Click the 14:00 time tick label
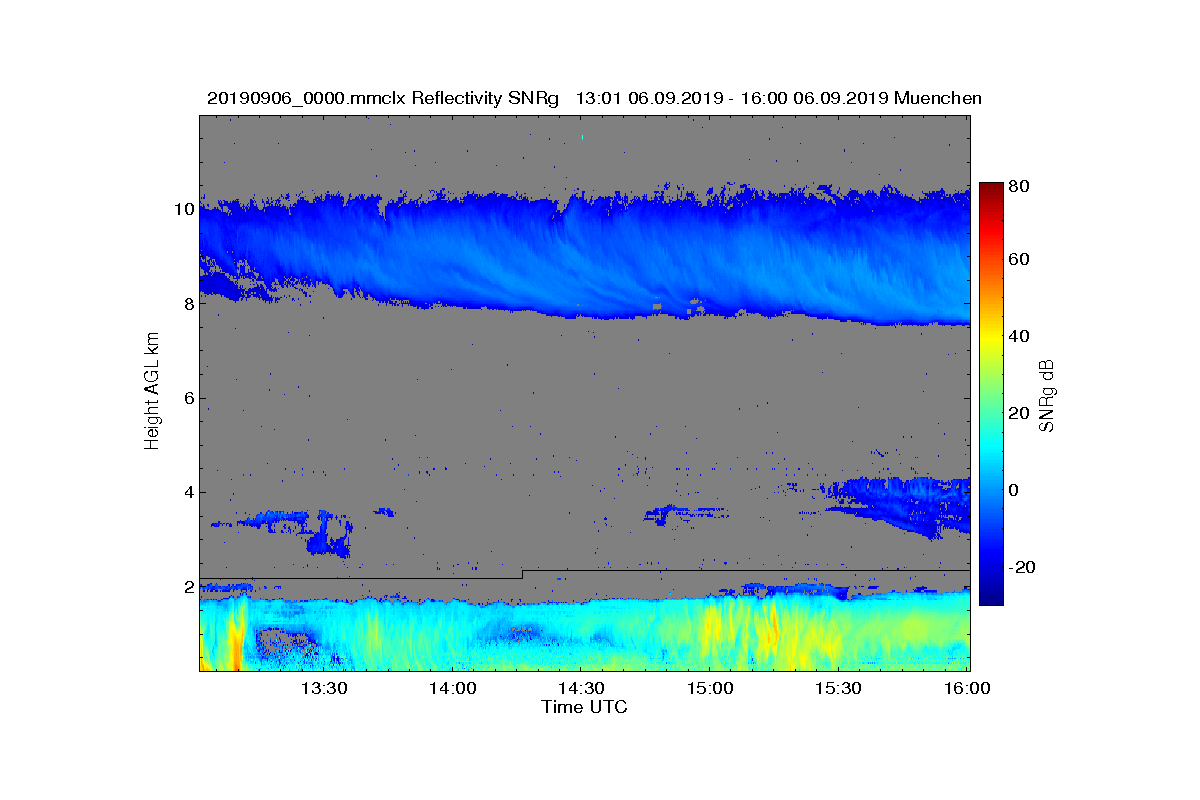 (452, 688)
